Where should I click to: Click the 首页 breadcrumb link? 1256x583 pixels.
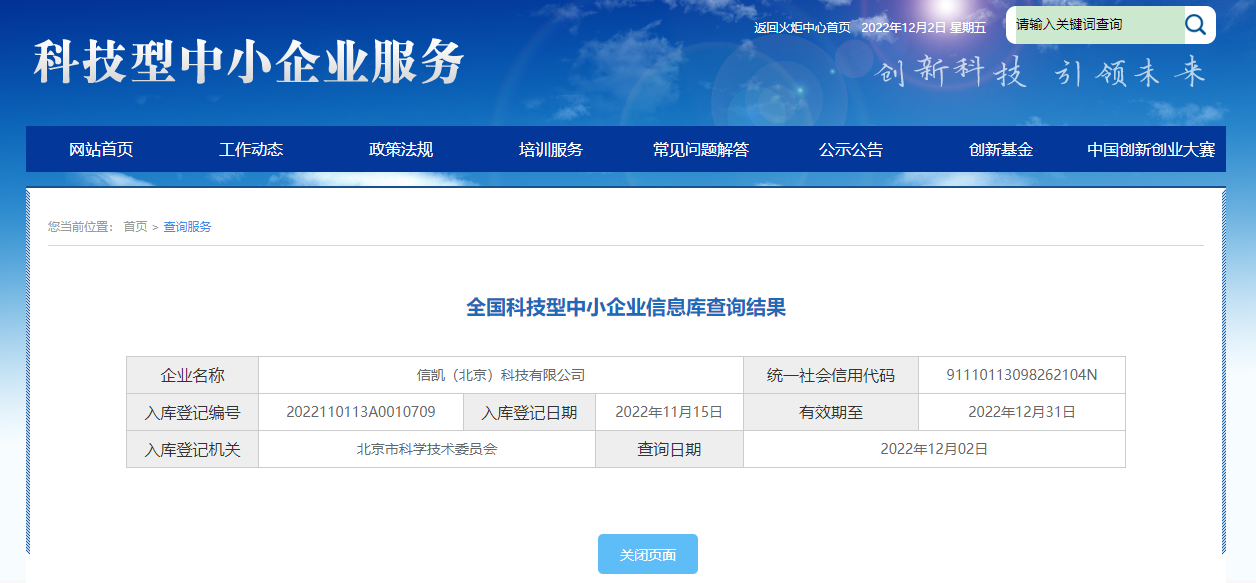(135, 227)
